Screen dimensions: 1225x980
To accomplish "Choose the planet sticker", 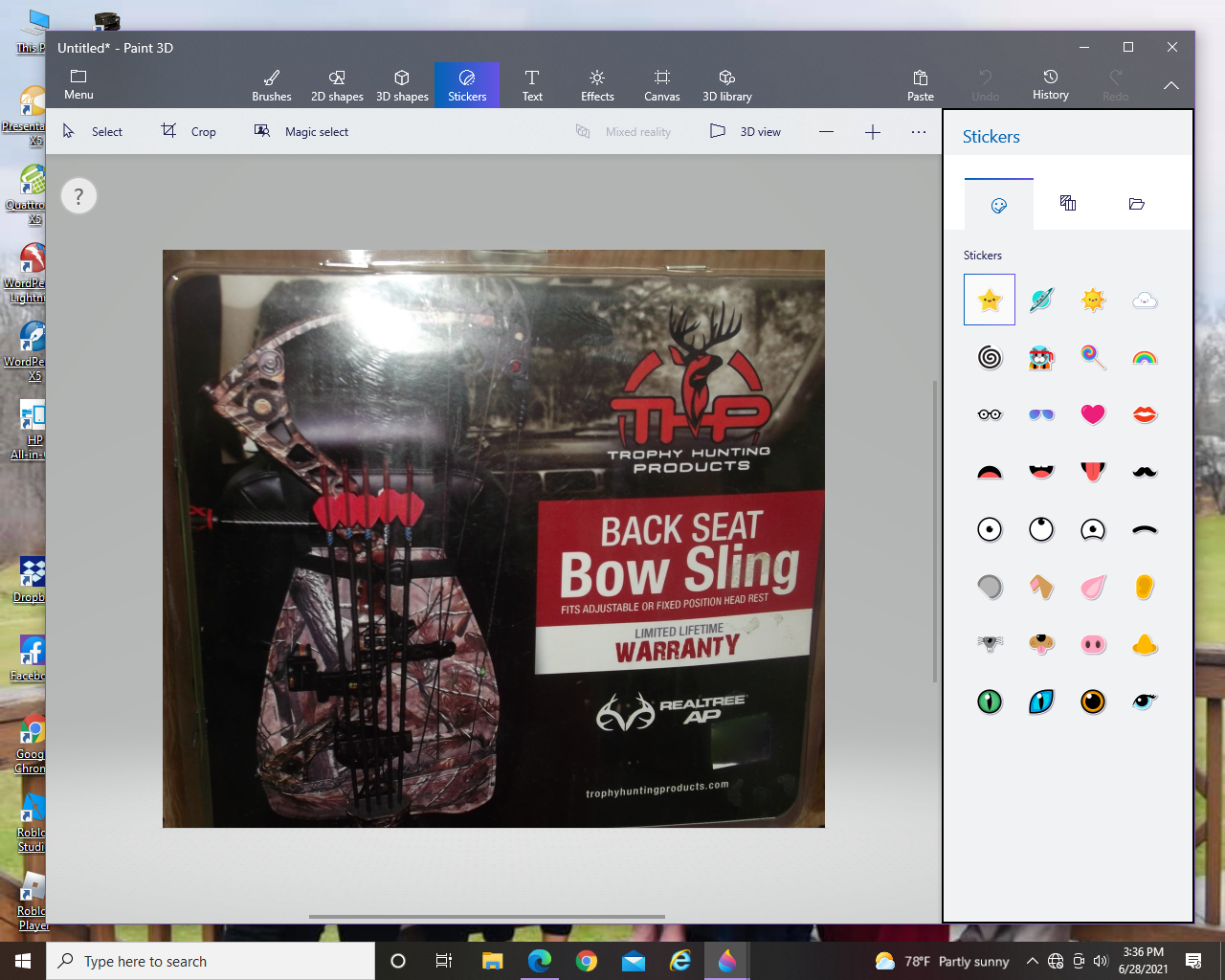I will (x=1041, y=300).
